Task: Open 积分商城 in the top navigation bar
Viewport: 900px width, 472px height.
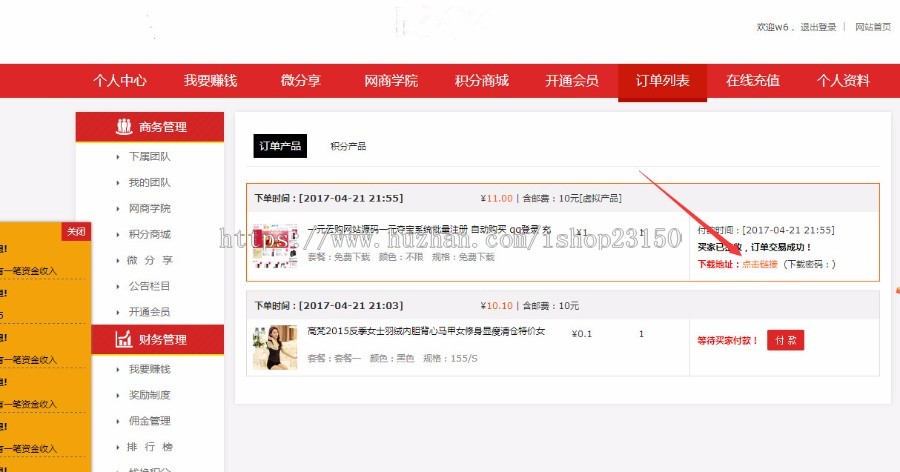Action: point(482,80)
